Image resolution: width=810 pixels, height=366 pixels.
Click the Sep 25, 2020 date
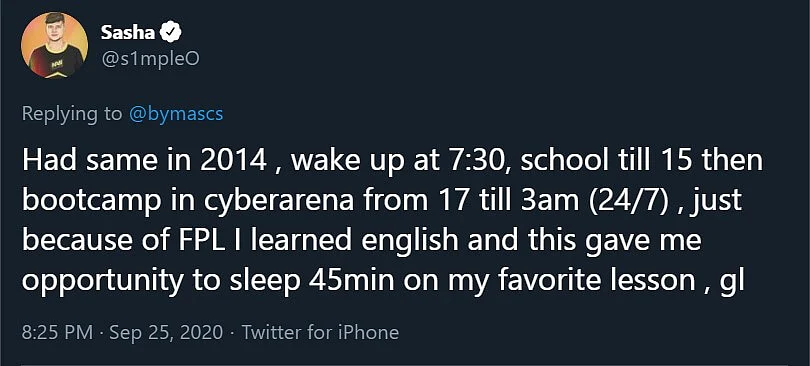166,332
